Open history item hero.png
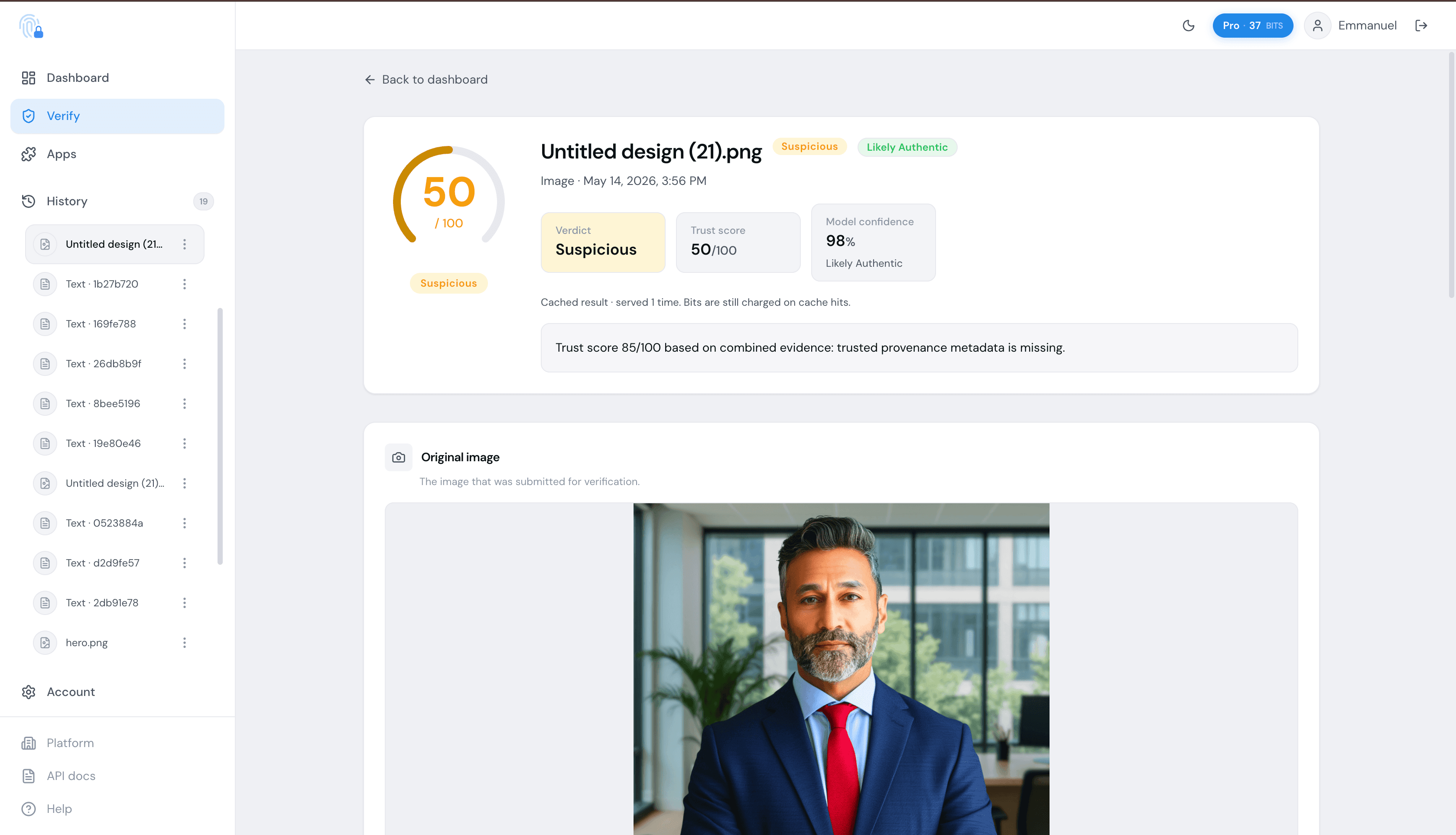Image resolution: width=1456 pixels, height=835 pixels. 115,643
